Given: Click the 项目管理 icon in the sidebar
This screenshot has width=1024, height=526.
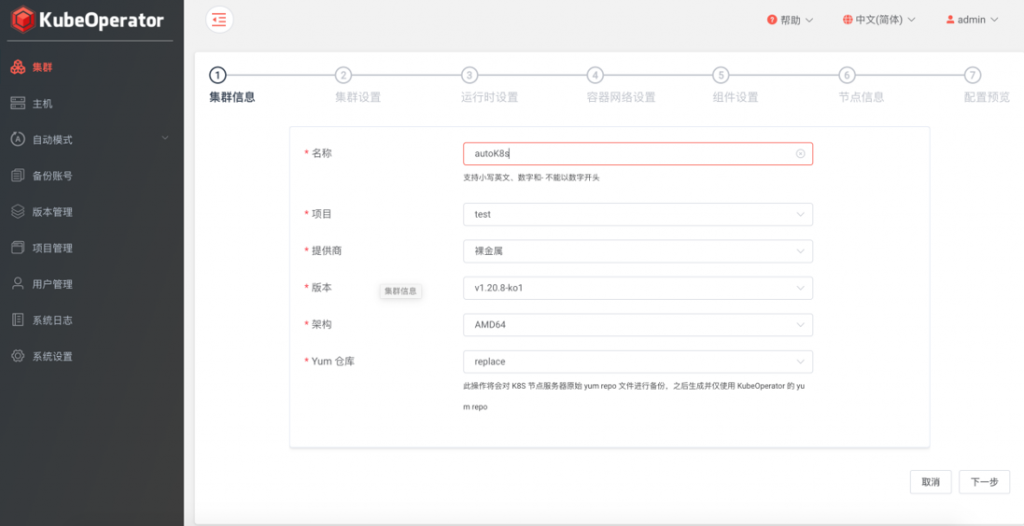Looking at the screenshot, I should click(x=18, y=248).
